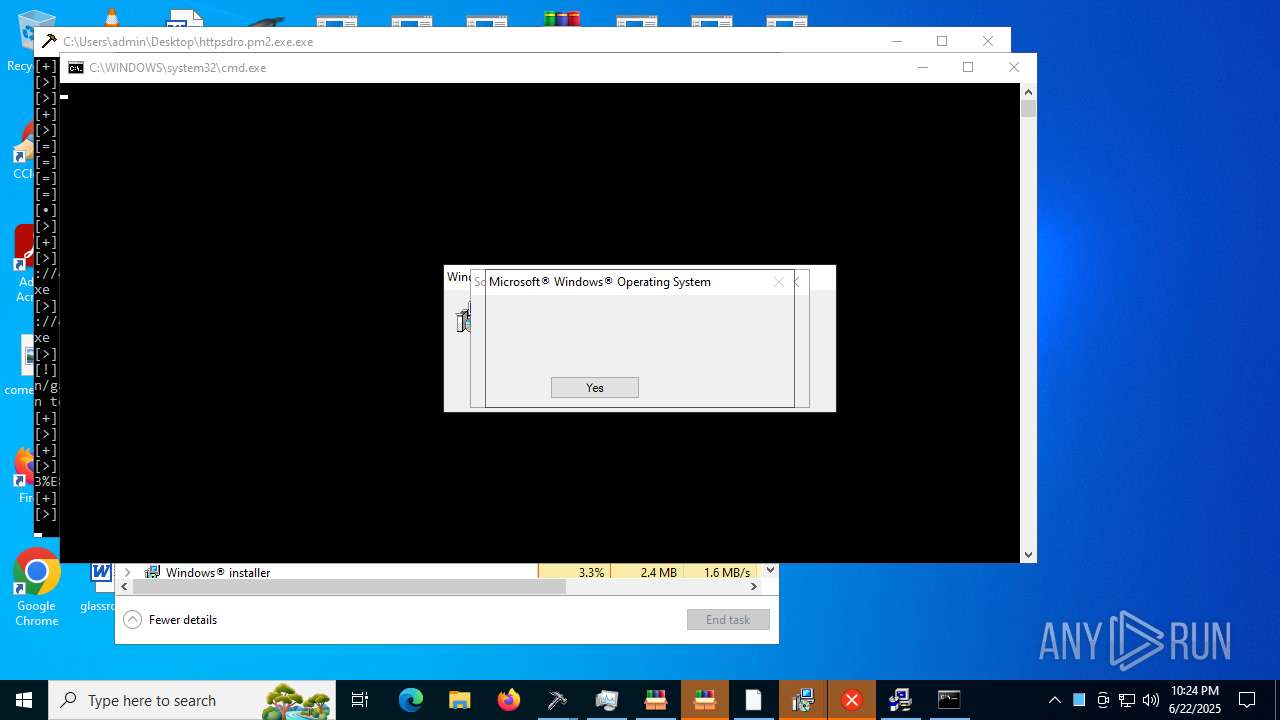The image size is (1280, 720).
Task: Click Task Manager's horizontal scrollbar thumb
Action: click(x=349, y=587)
